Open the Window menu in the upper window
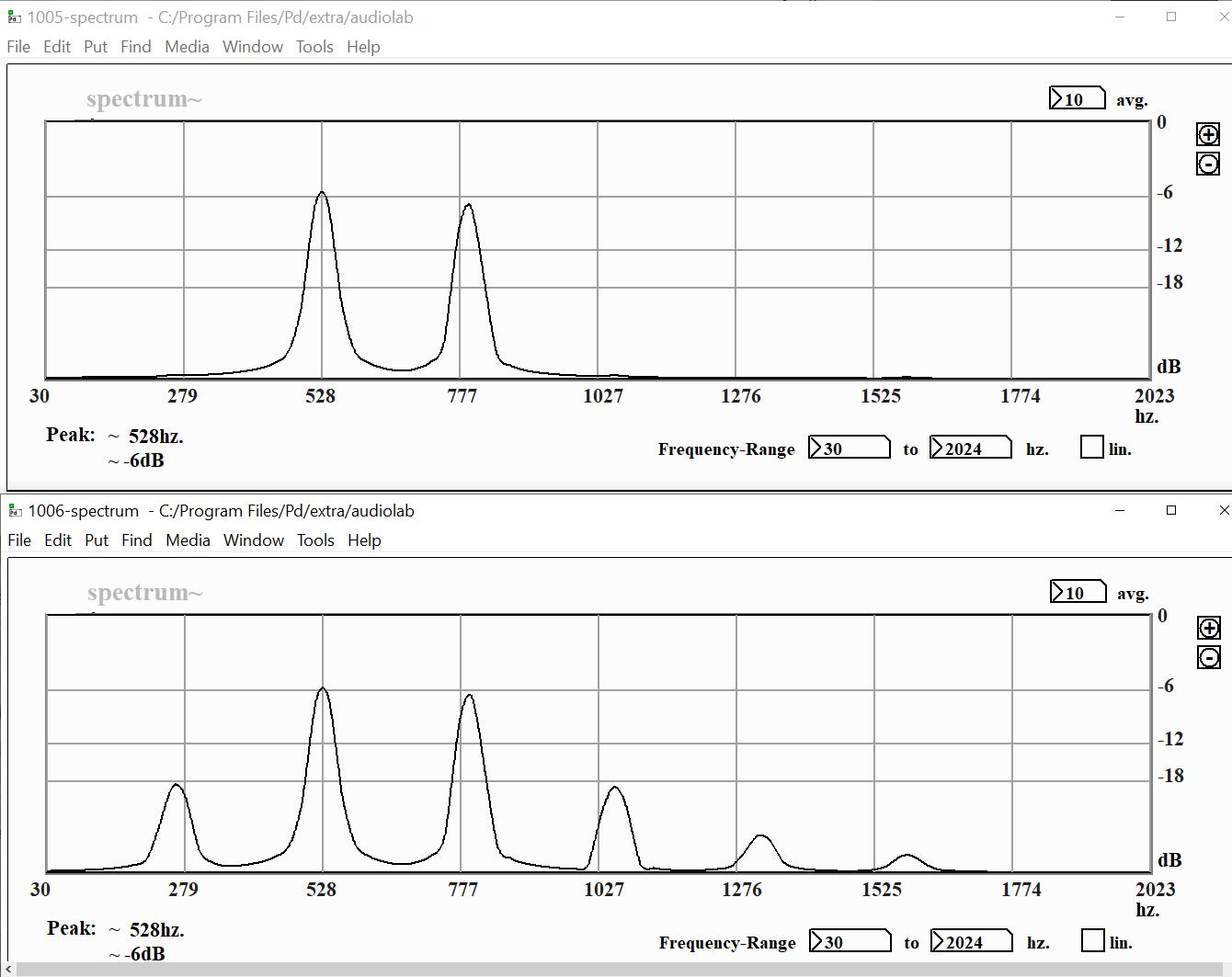 [252, 47]
